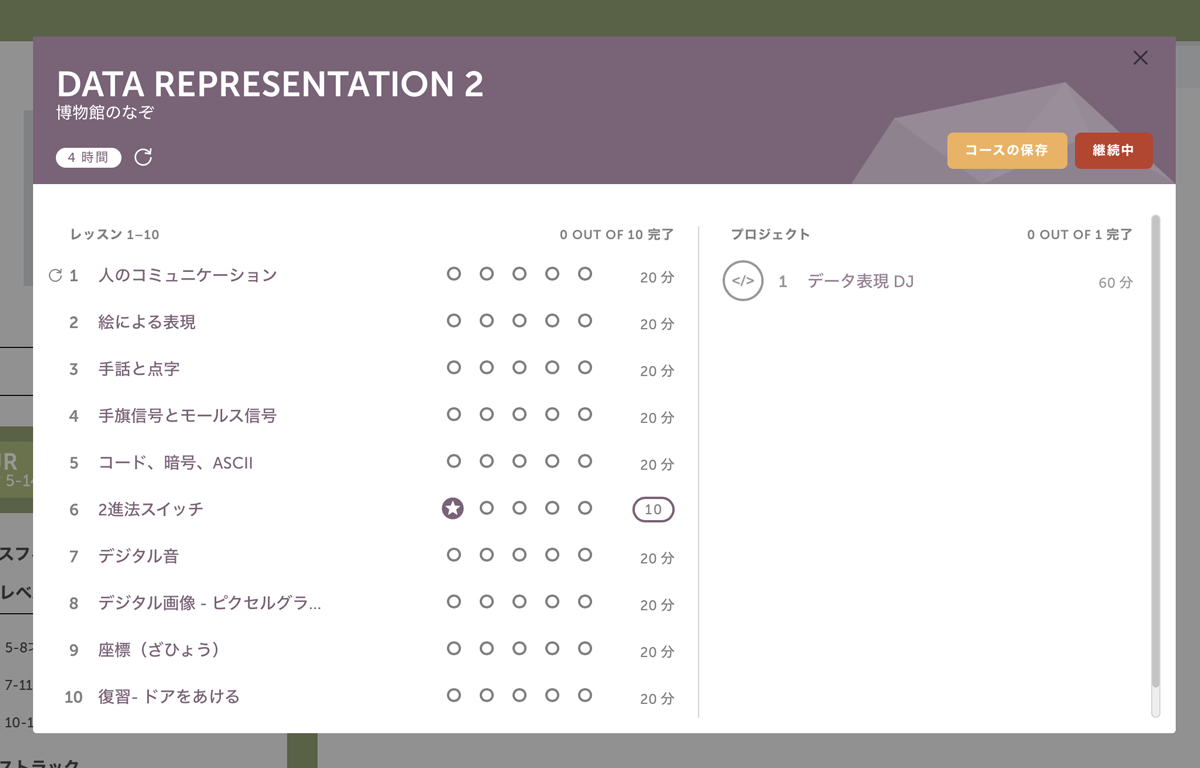Viewport: 1200px width, 768px height.
Task: Click the score badge showing 10
Action: (652, 509)
